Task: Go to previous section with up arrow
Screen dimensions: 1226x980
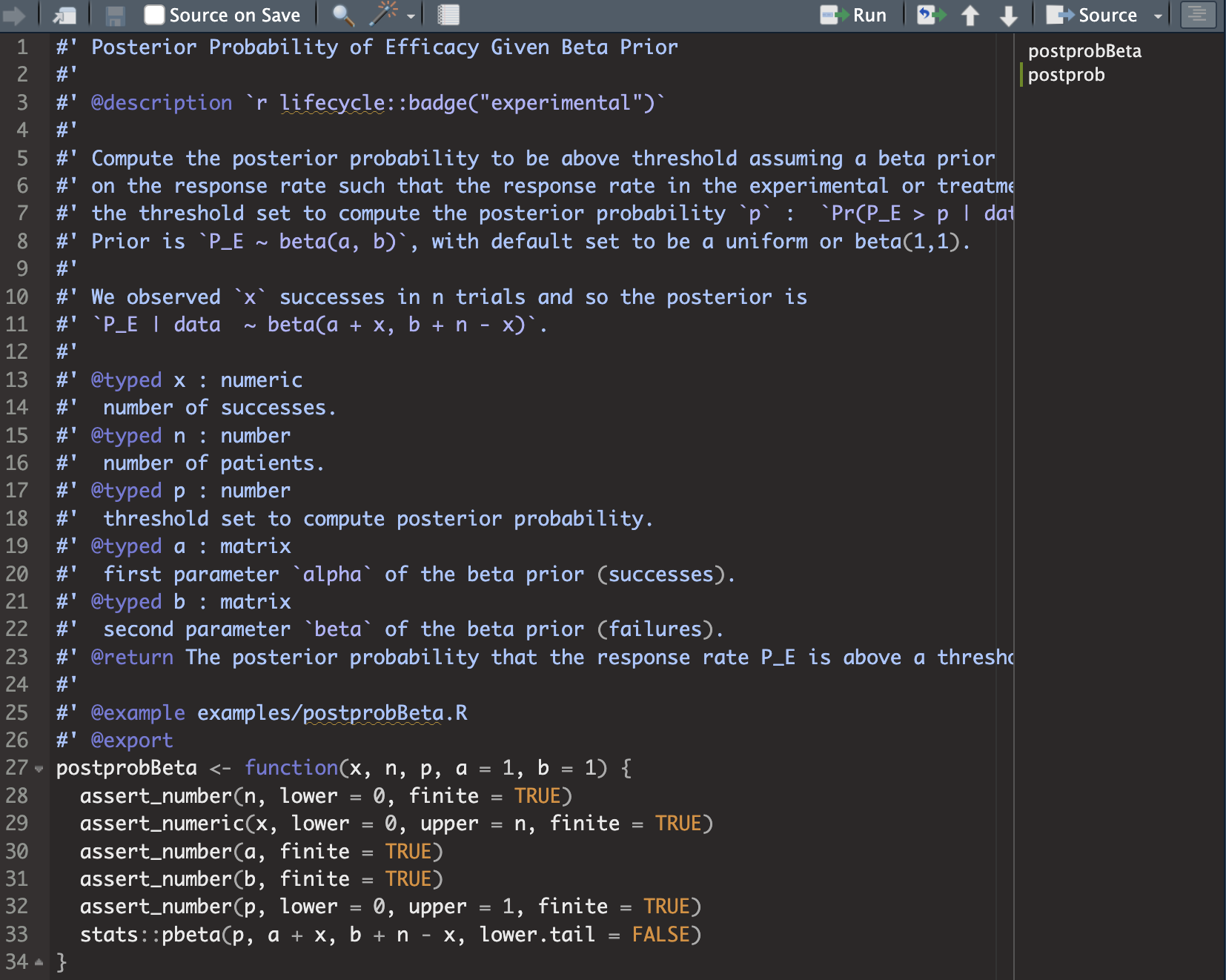Action: pos(970,15)
